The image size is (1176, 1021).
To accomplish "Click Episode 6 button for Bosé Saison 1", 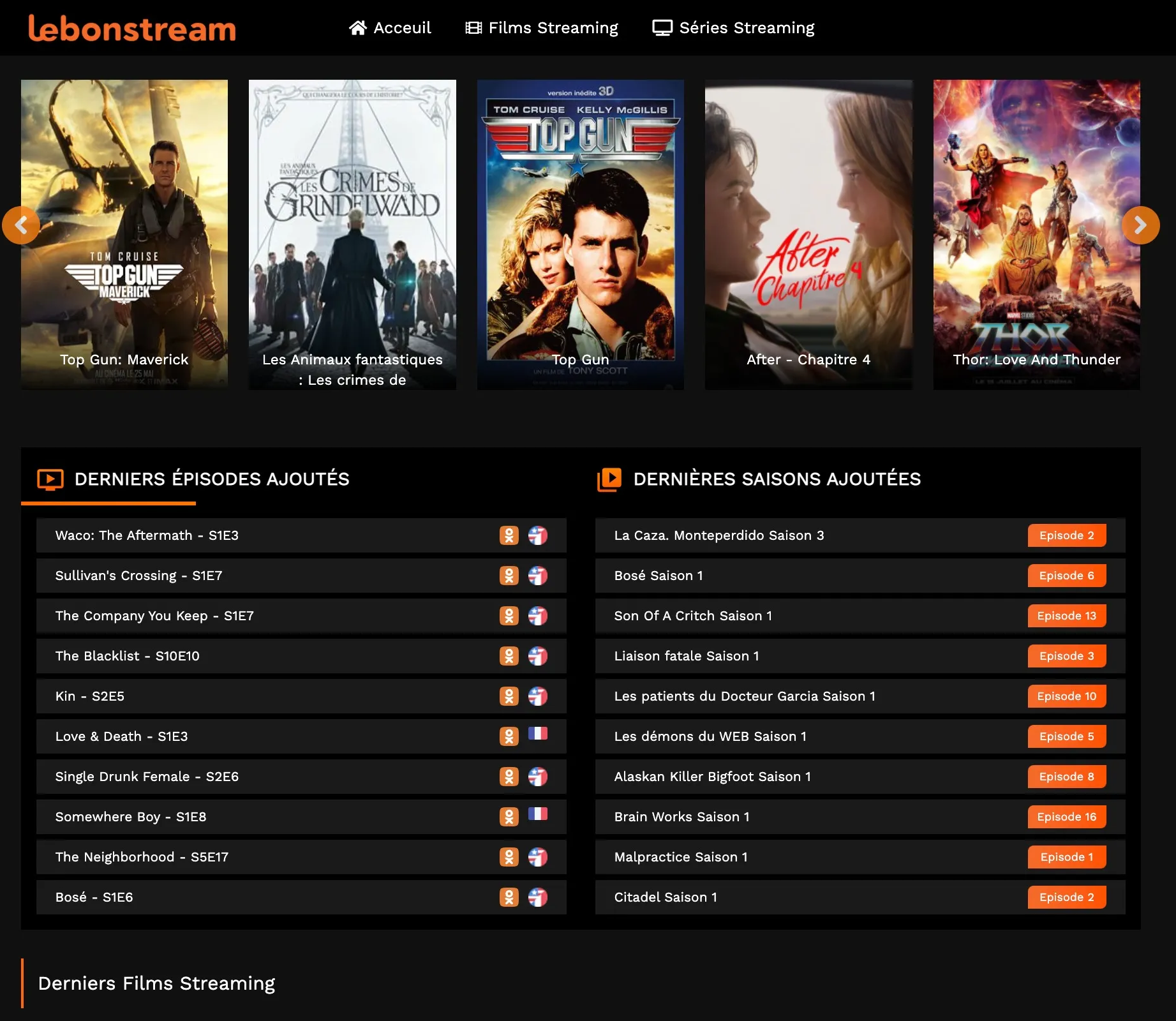I will point(1067,576).
